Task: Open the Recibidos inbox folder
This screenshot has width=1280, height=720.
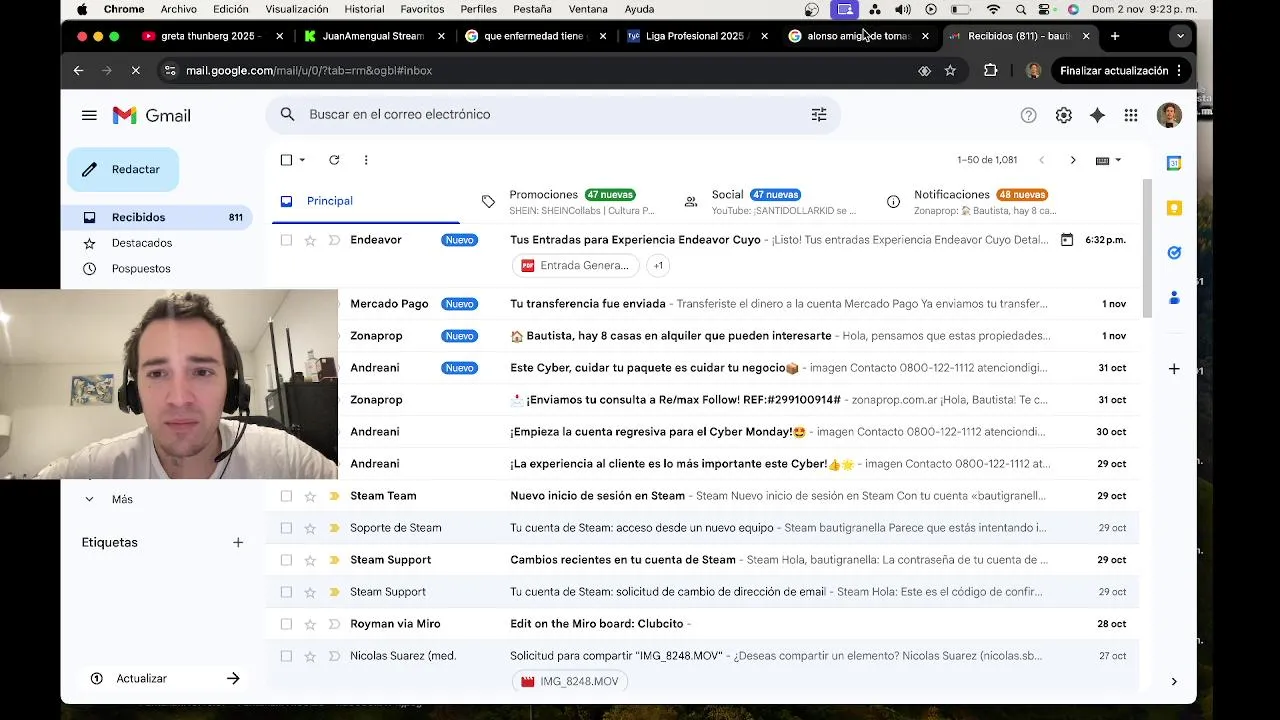Action: 157,217
